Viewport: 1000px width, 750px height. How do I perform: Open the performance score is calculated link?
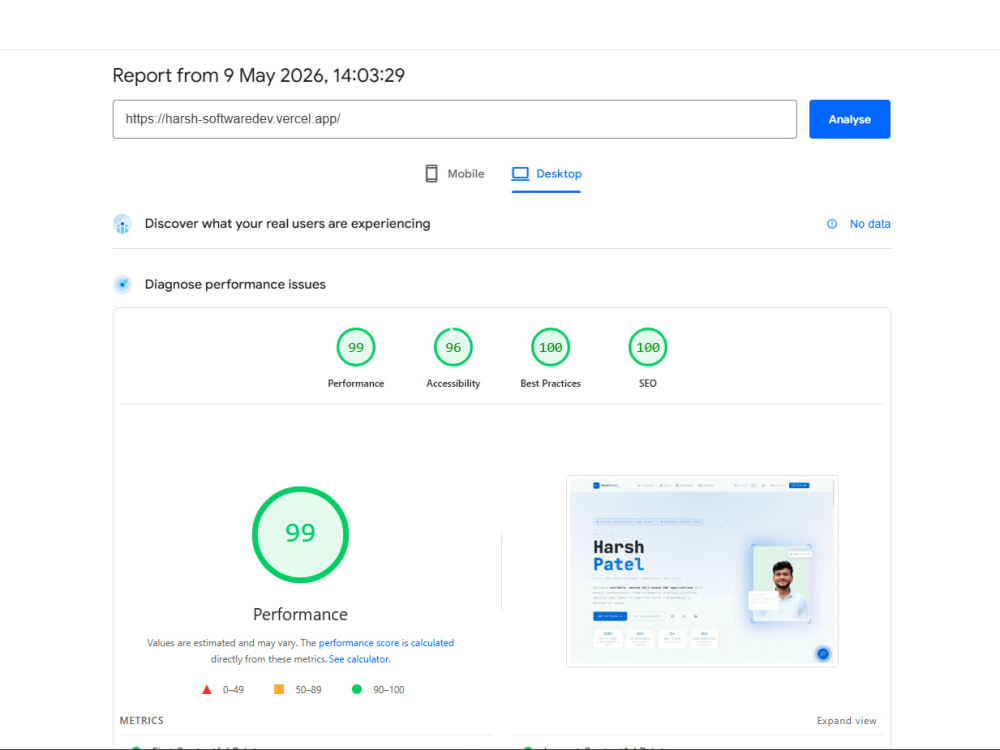386,643
